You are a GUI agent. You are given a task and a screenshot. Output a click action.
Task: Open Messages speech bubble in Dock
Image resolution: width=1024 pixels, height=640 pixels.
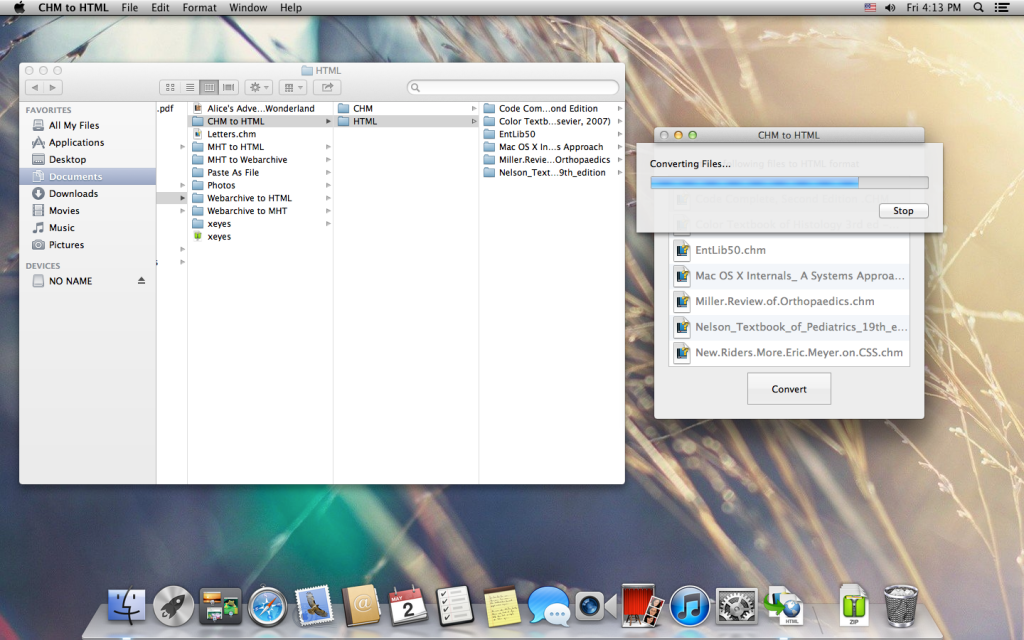tap(549, 606)
